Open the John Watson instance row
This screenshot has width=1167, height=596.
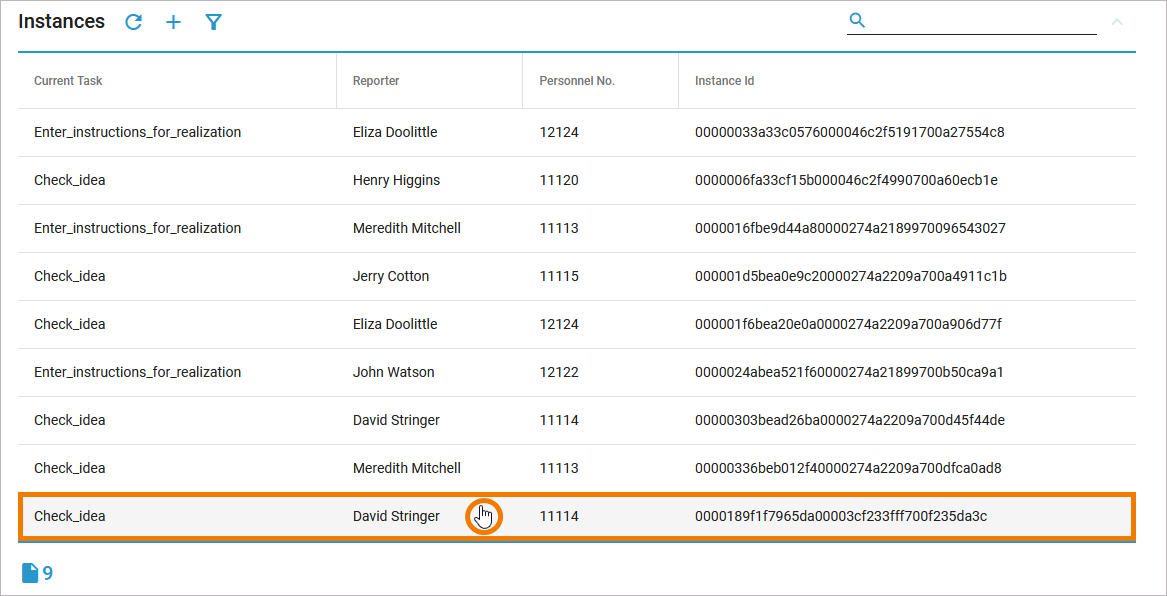[393, 372]
